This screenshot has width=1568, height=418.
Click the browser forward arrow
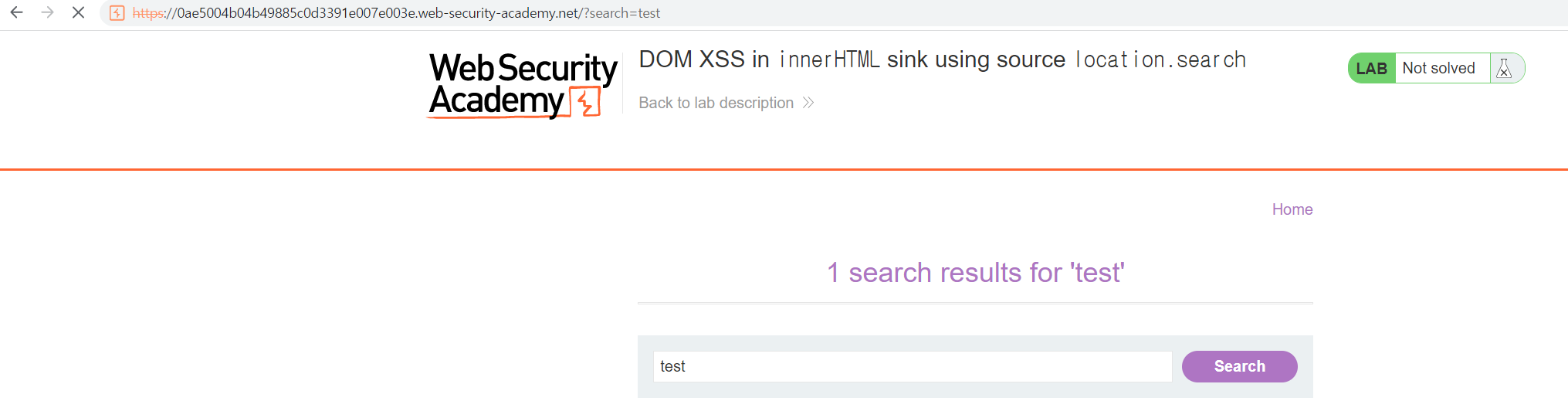click(x=47, y=13)
